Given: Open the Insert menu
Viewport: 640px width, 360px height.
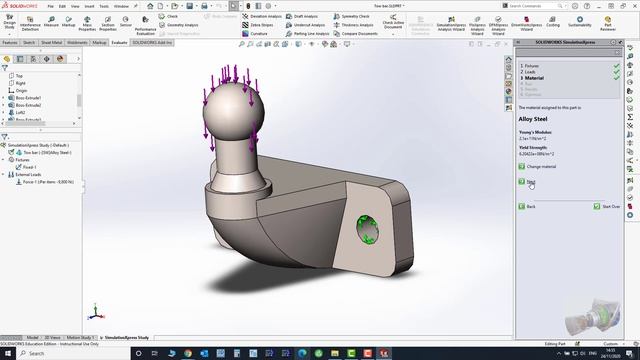Looking at the screenshot, I should tap(89, 6).
